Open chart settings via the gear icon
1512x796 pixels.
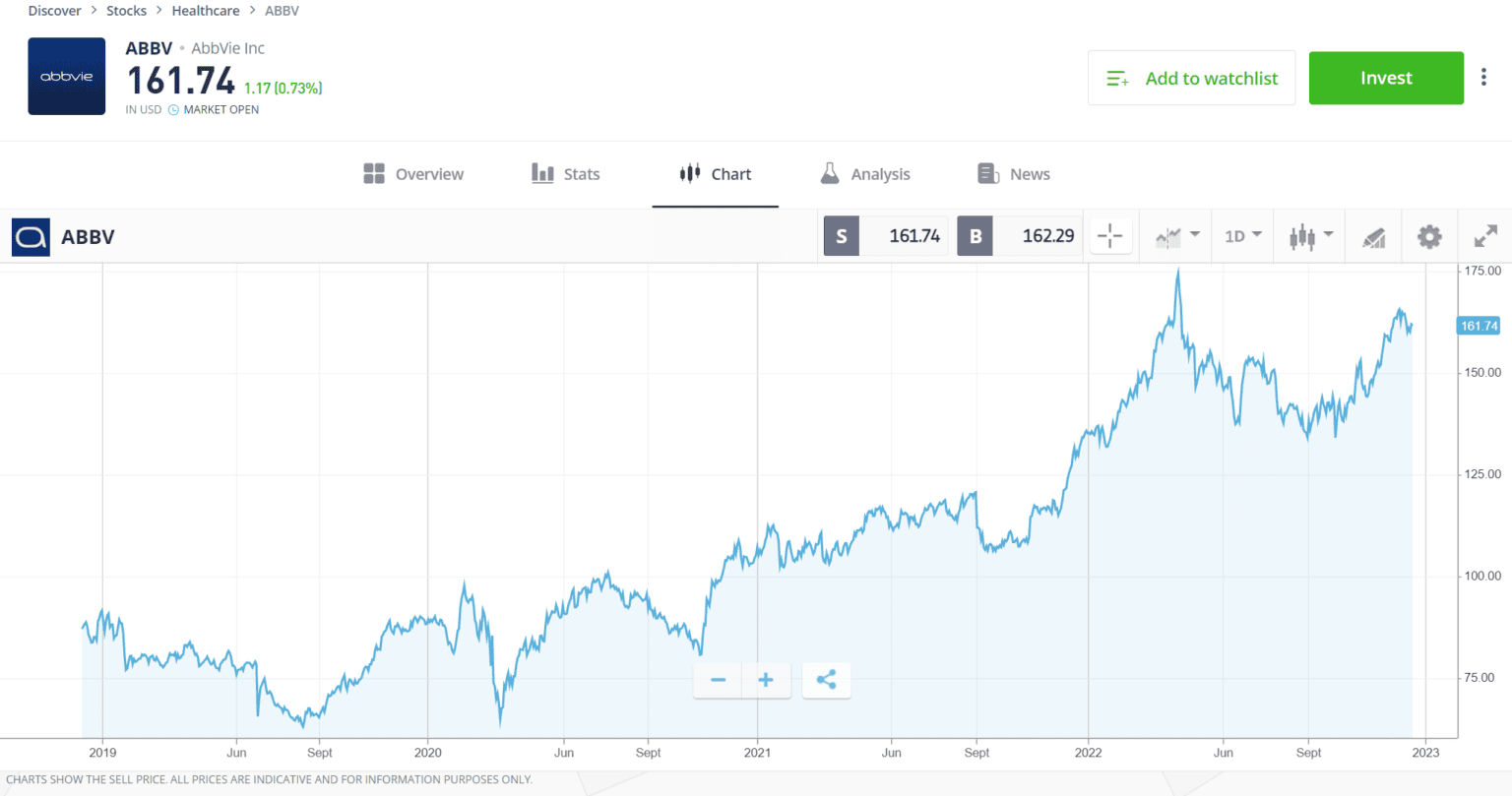(1429, 236)
